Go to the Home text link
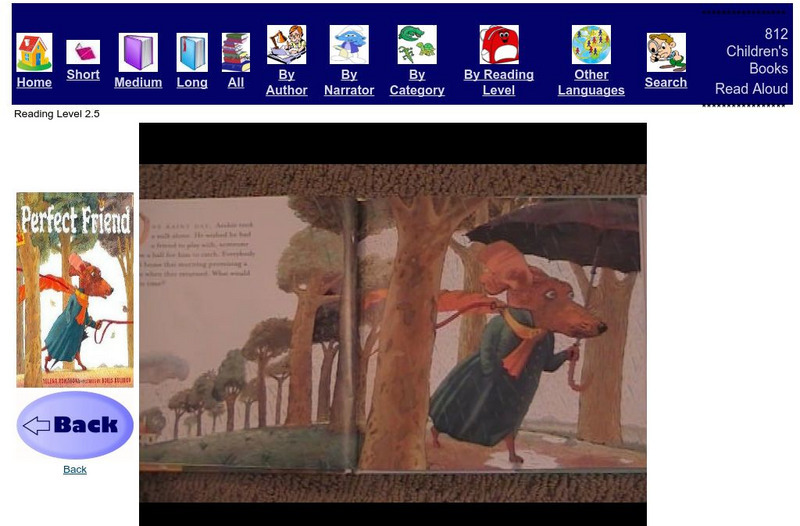800x526 pixels. click(34, 83)
